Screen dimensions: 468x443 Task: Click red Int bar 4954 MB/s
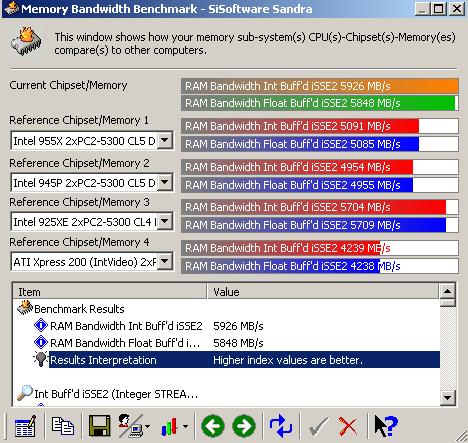320,167
